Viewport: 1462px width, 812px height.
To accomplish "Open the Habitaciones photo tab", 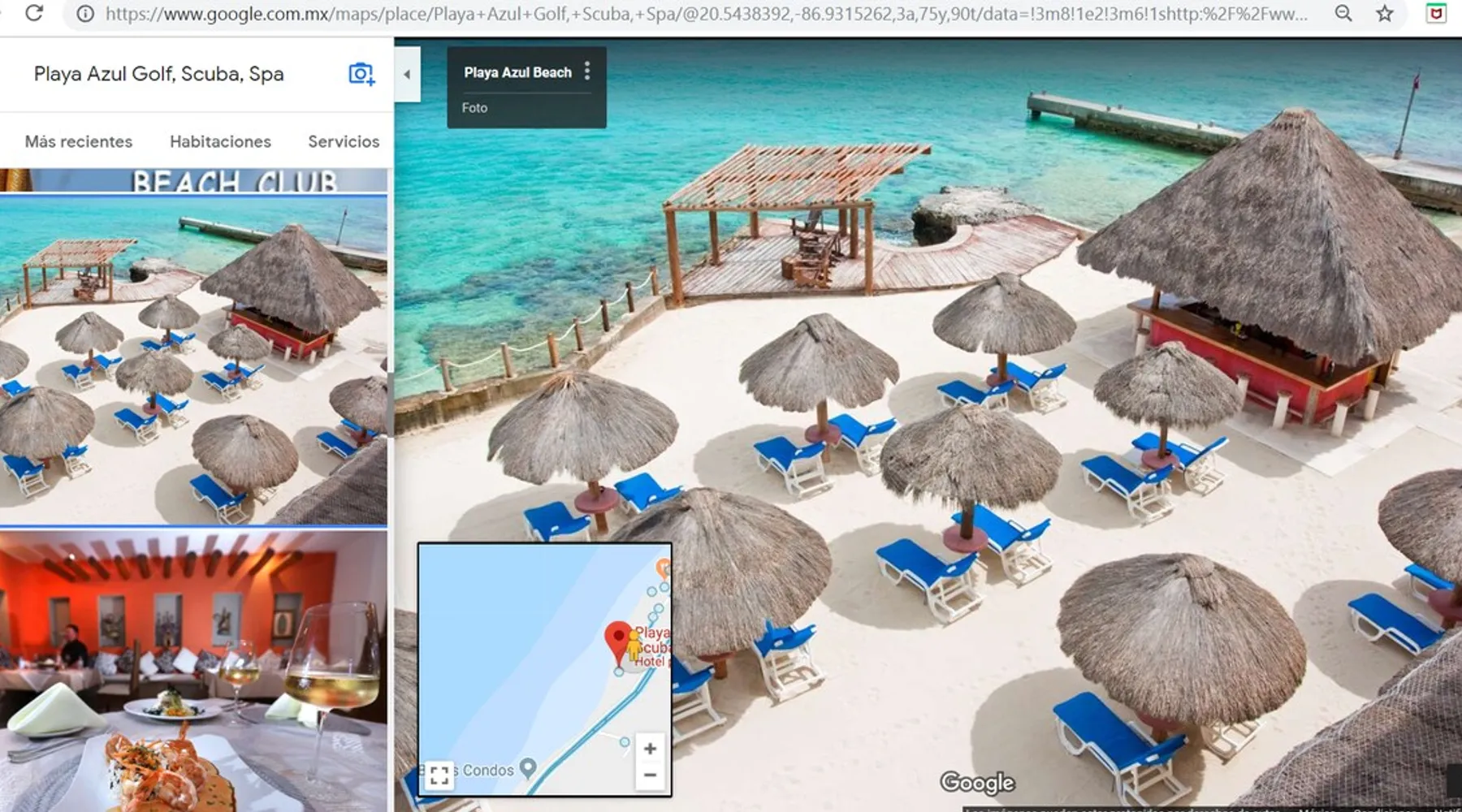I will coord(220,141).
